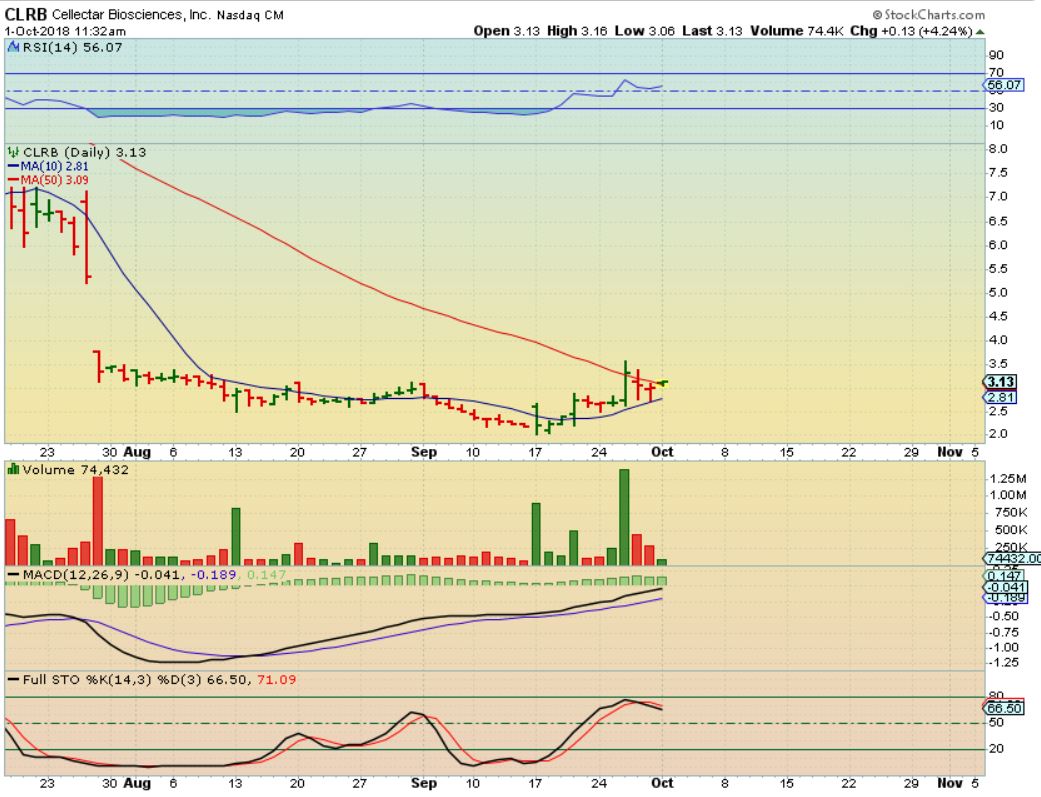Viewport: 1041px width, 797px height.
Task: Click the CLRB (Daily) 3.13 chart label
Action: tap(84, 152)
